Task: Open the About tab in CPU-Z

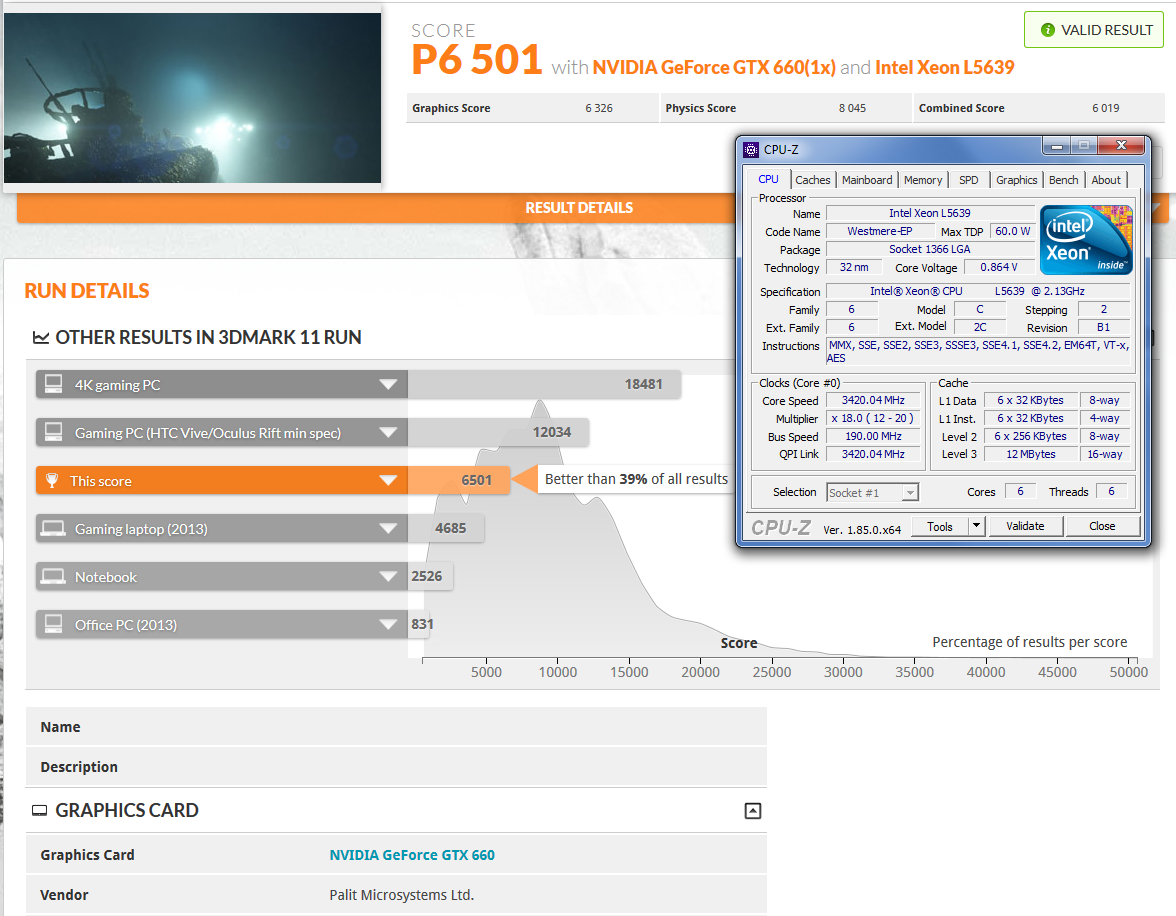Action: (x=1106, y=180)
